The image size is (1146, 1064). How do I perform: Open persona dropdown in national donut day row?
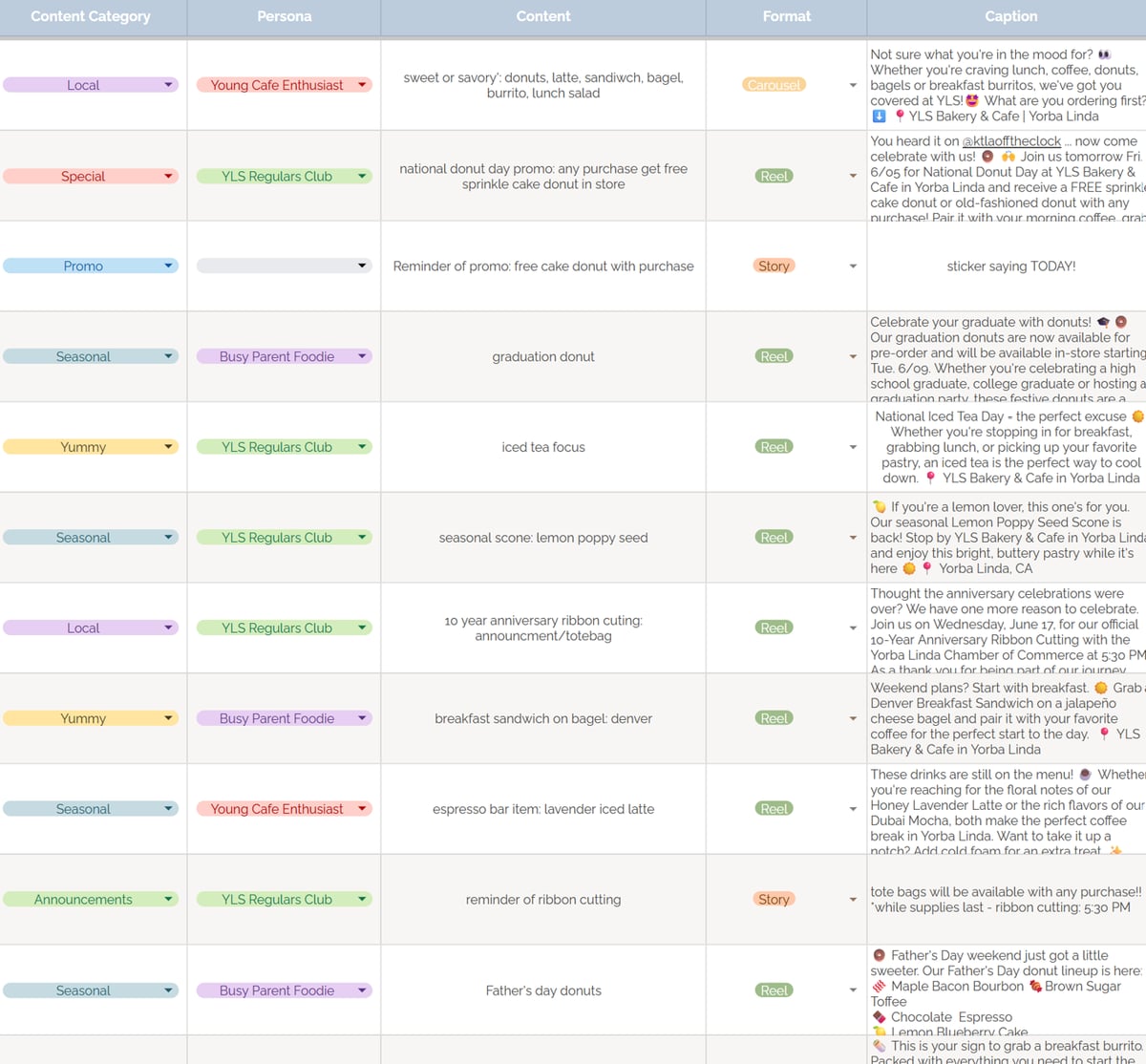pyautogui.click(x=284, y=176)
